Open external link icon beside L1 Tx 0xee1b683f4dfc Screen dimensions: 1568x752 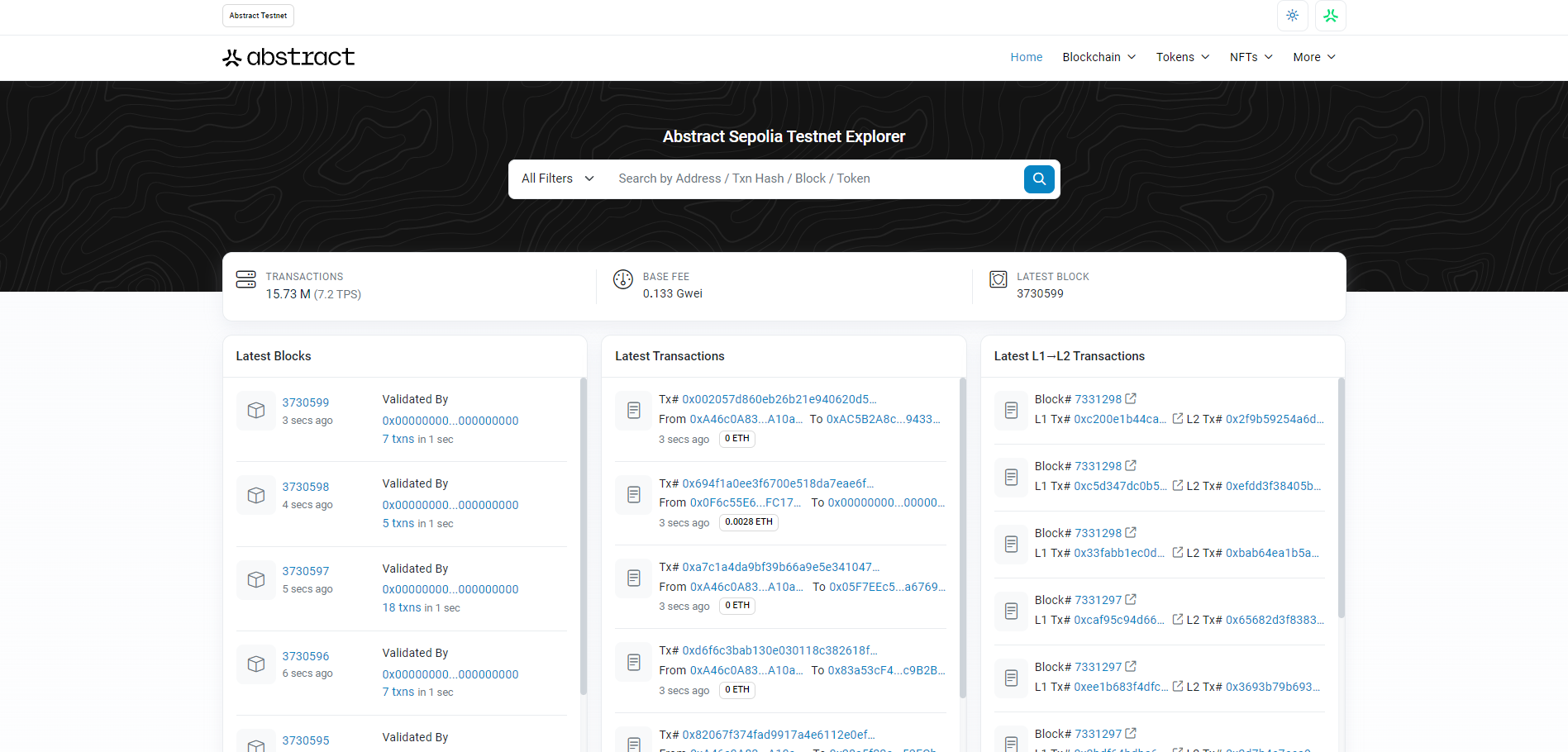(1178, 686)
